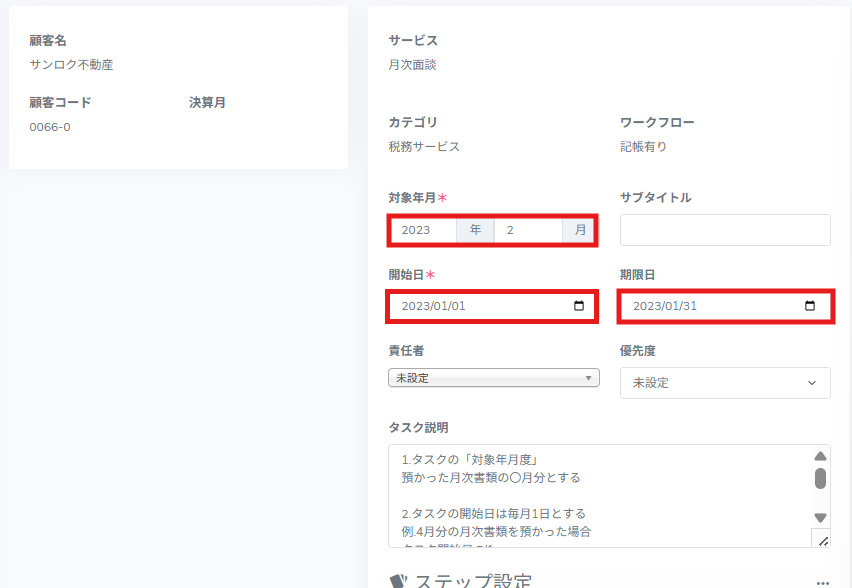Viewport: 852px width, 588px height.
Task: Open the 開始日 calendar picker icon
Action: pos(579,306)
